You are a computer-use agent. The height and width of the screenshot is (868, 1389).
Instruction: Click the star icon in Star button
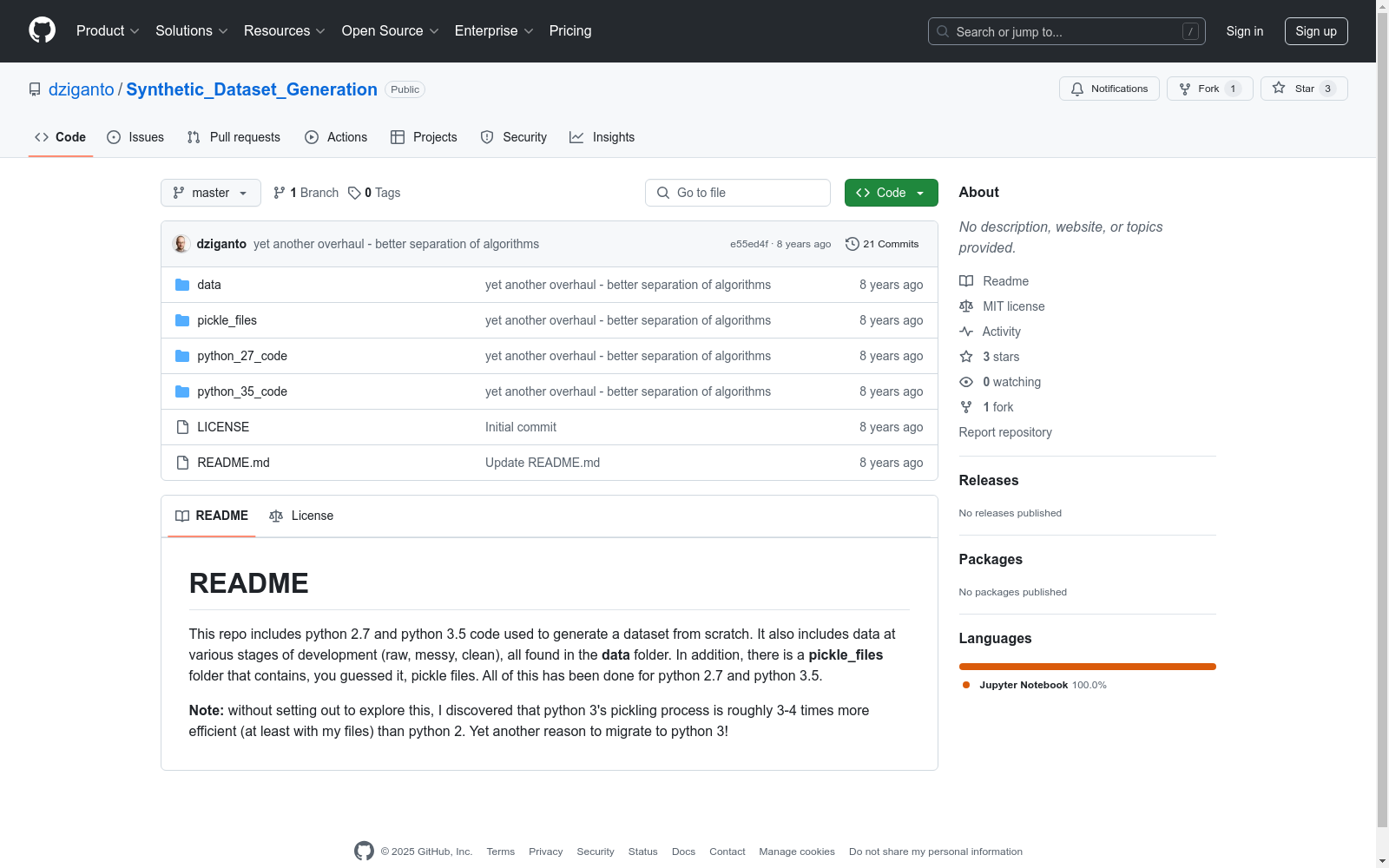coord(1279,88)
